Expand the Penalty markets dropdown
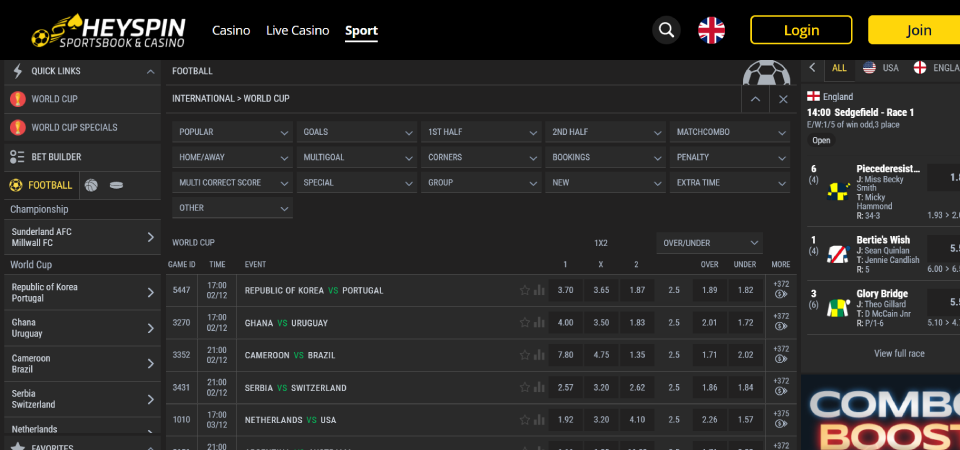The width and height of the screenshot is (960, 450). (x=730, y=157)
